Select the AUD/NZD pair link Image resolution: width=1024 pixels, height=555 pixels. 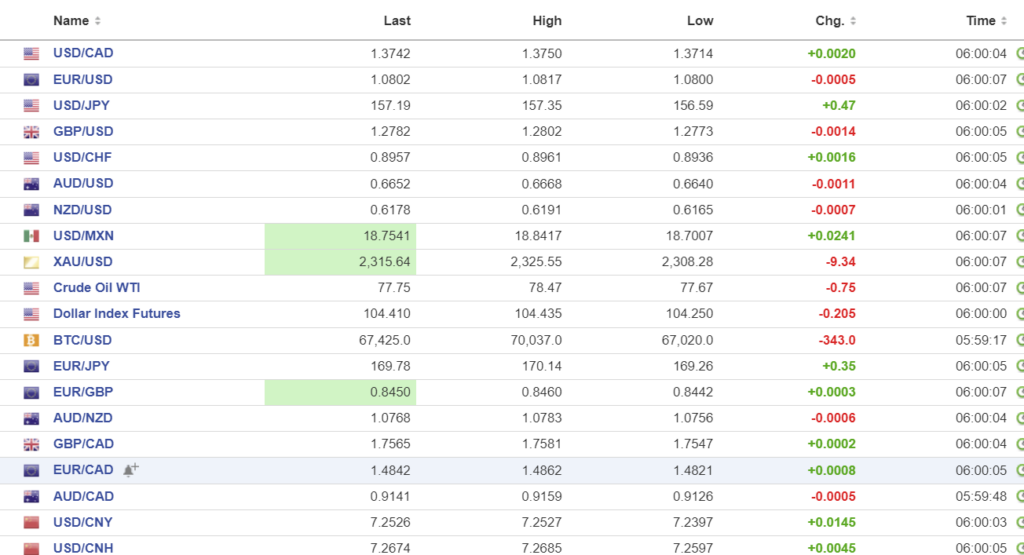tap(83, 418)
